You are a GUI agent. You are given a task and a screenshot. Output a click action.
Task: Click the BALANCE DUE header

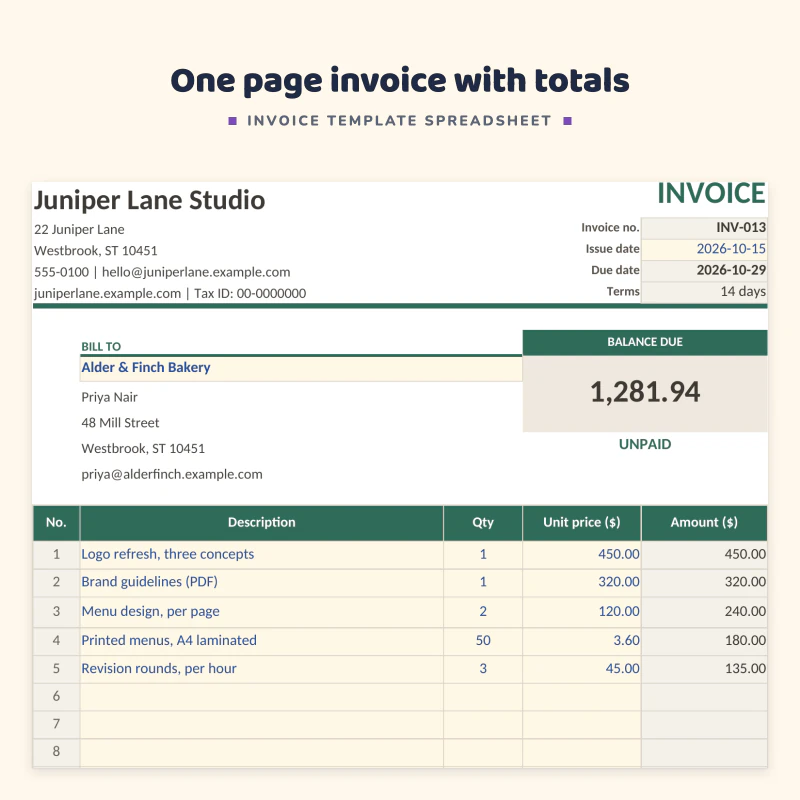[645, 342]
